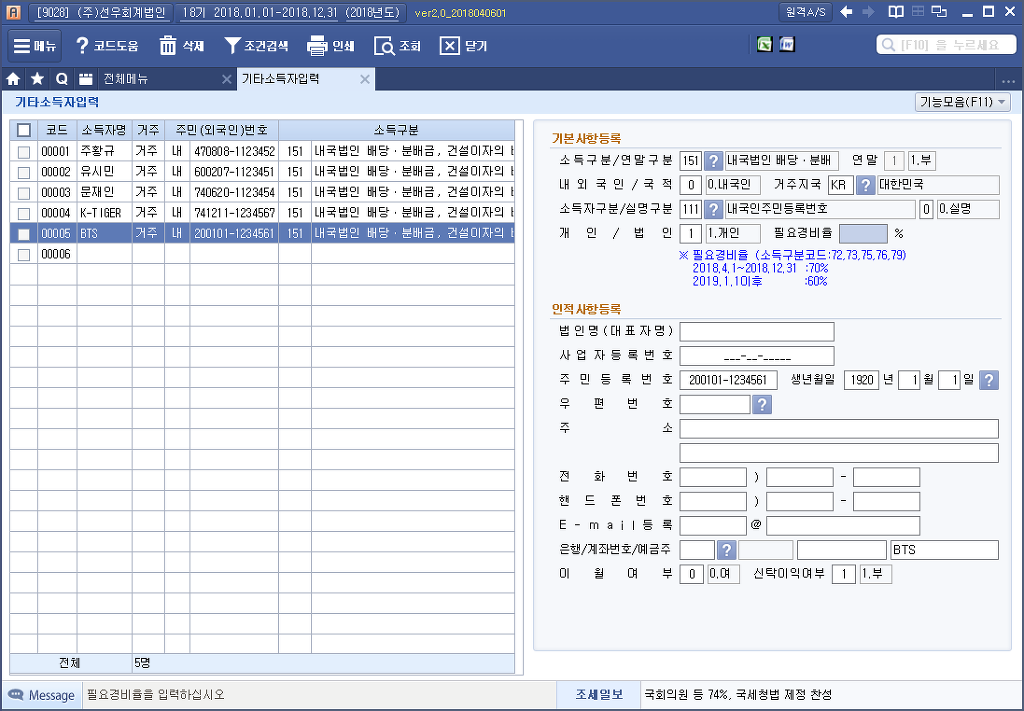Check the box for row 00003 문재인
Image resolution: width=1024 pixels, height=711 pixels.
[23, 192]
